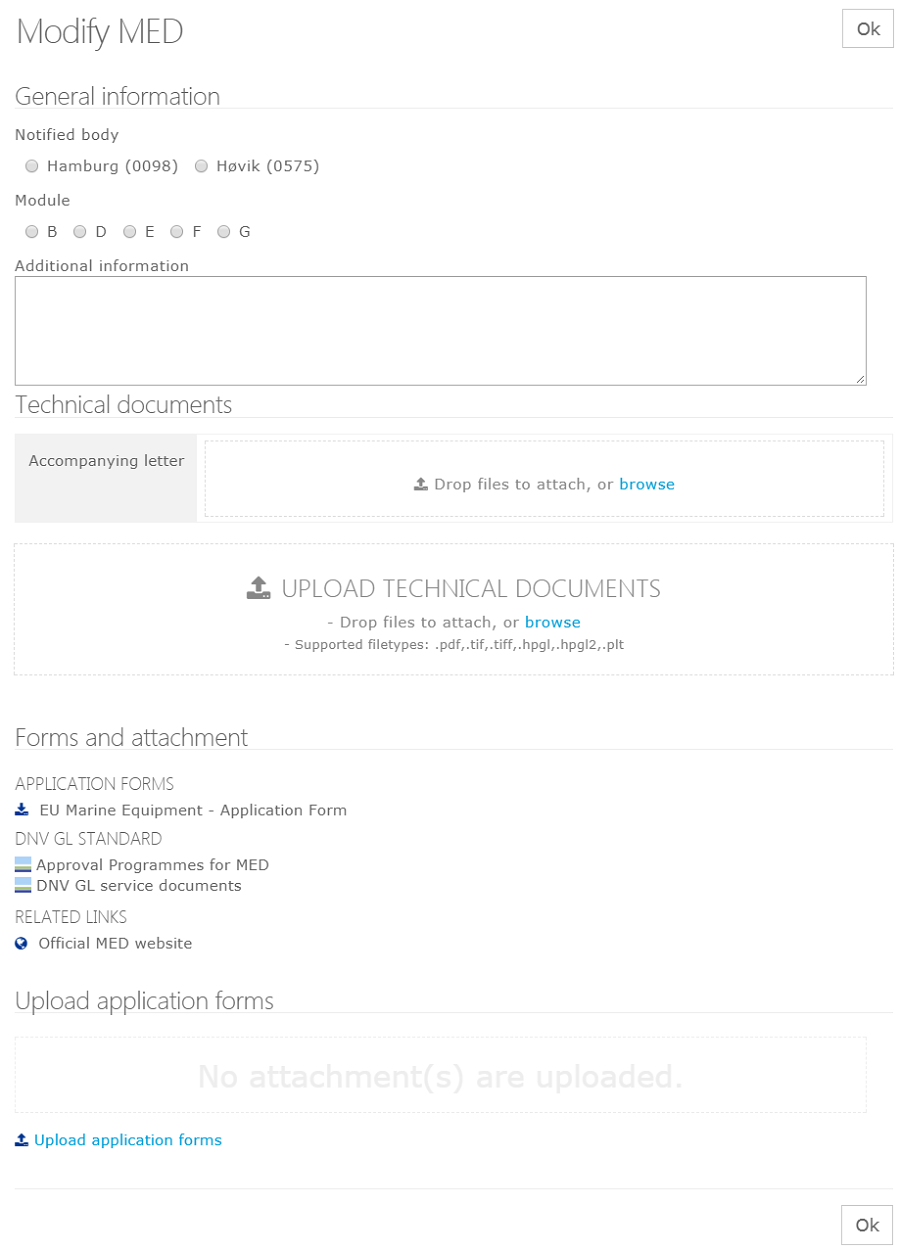Click the Approval Programmes for MED document icon
Image resolution: width=900 pixels, height=1251 pixels.
23,865
